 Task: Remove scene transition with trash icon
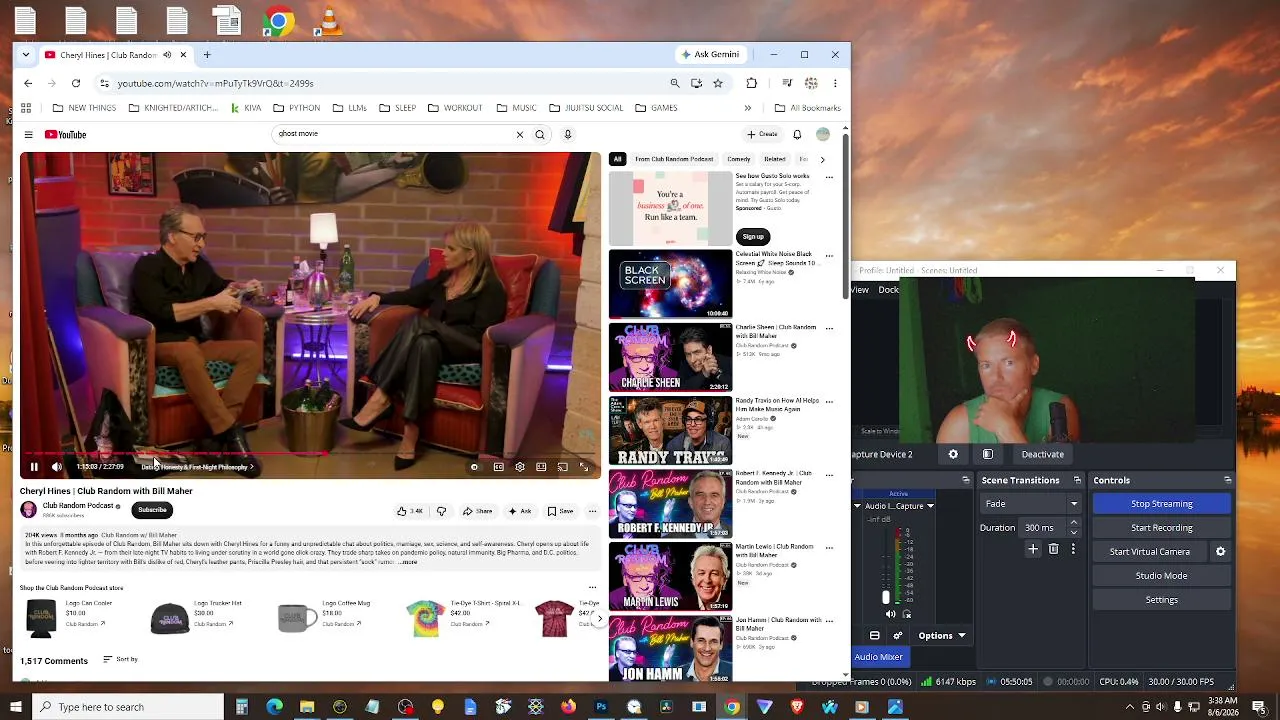pyautogui.click(x=1053, y=549)
